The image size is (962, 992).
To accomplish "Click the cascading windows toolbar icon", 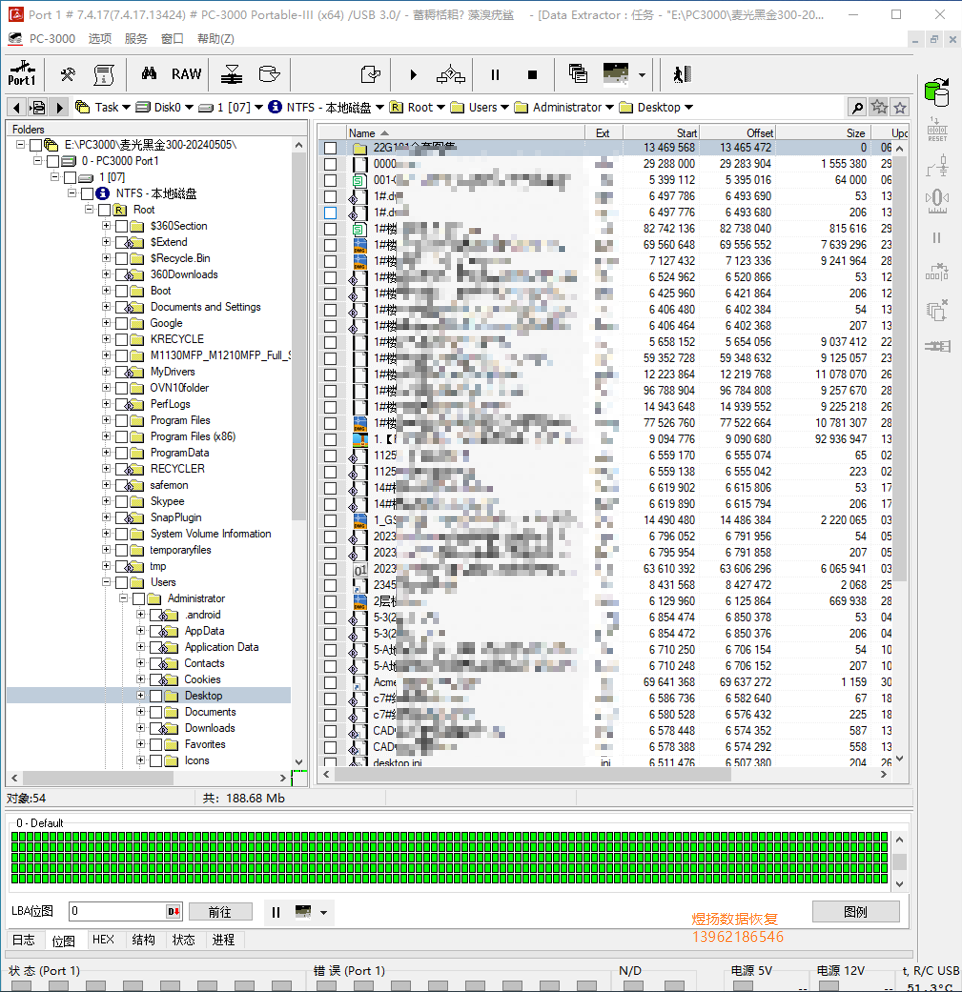I will pyautogui.click(x=577, y=74).
